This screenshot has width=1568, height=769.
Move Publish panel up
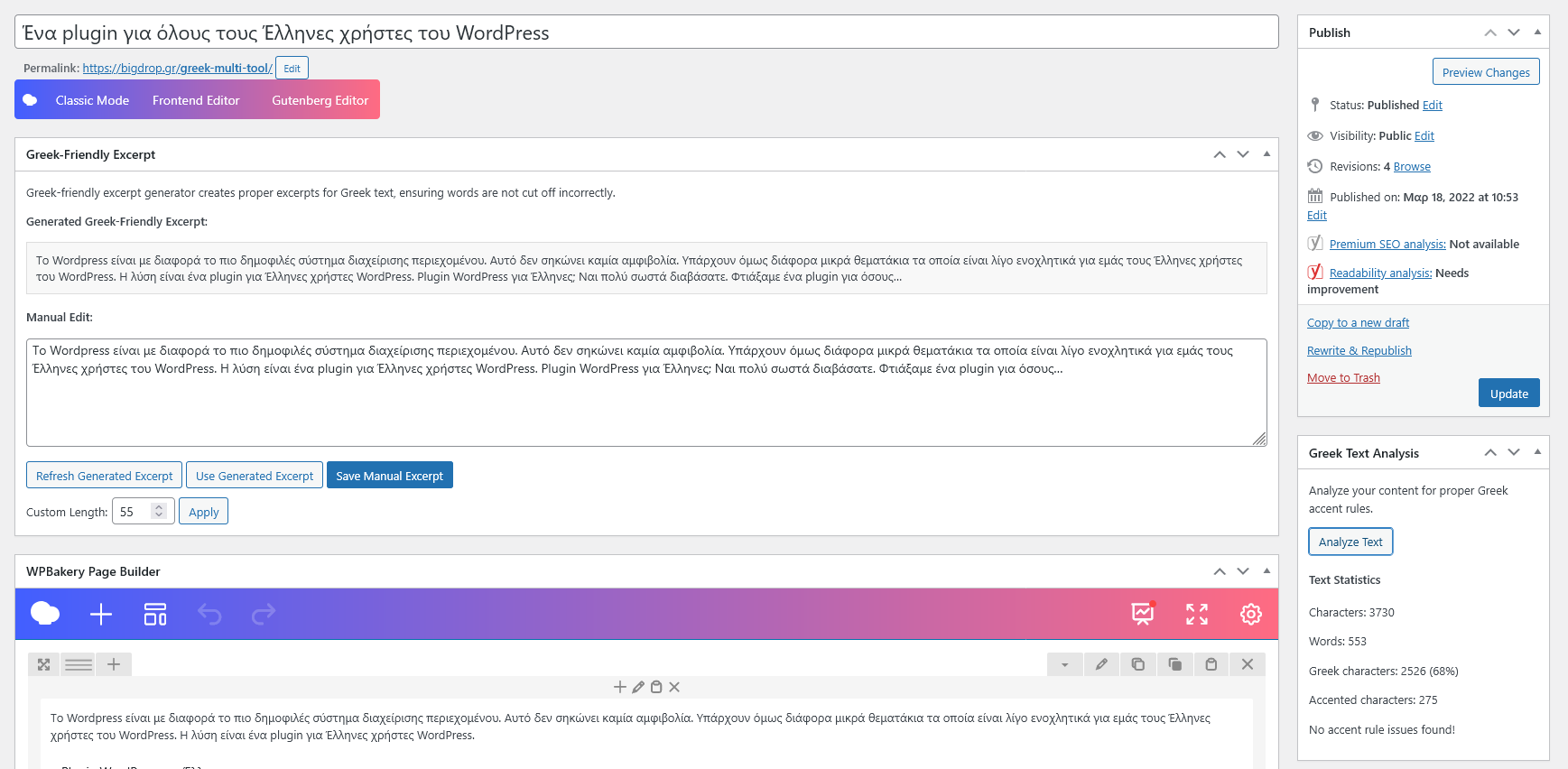[x=1490, y=32]
